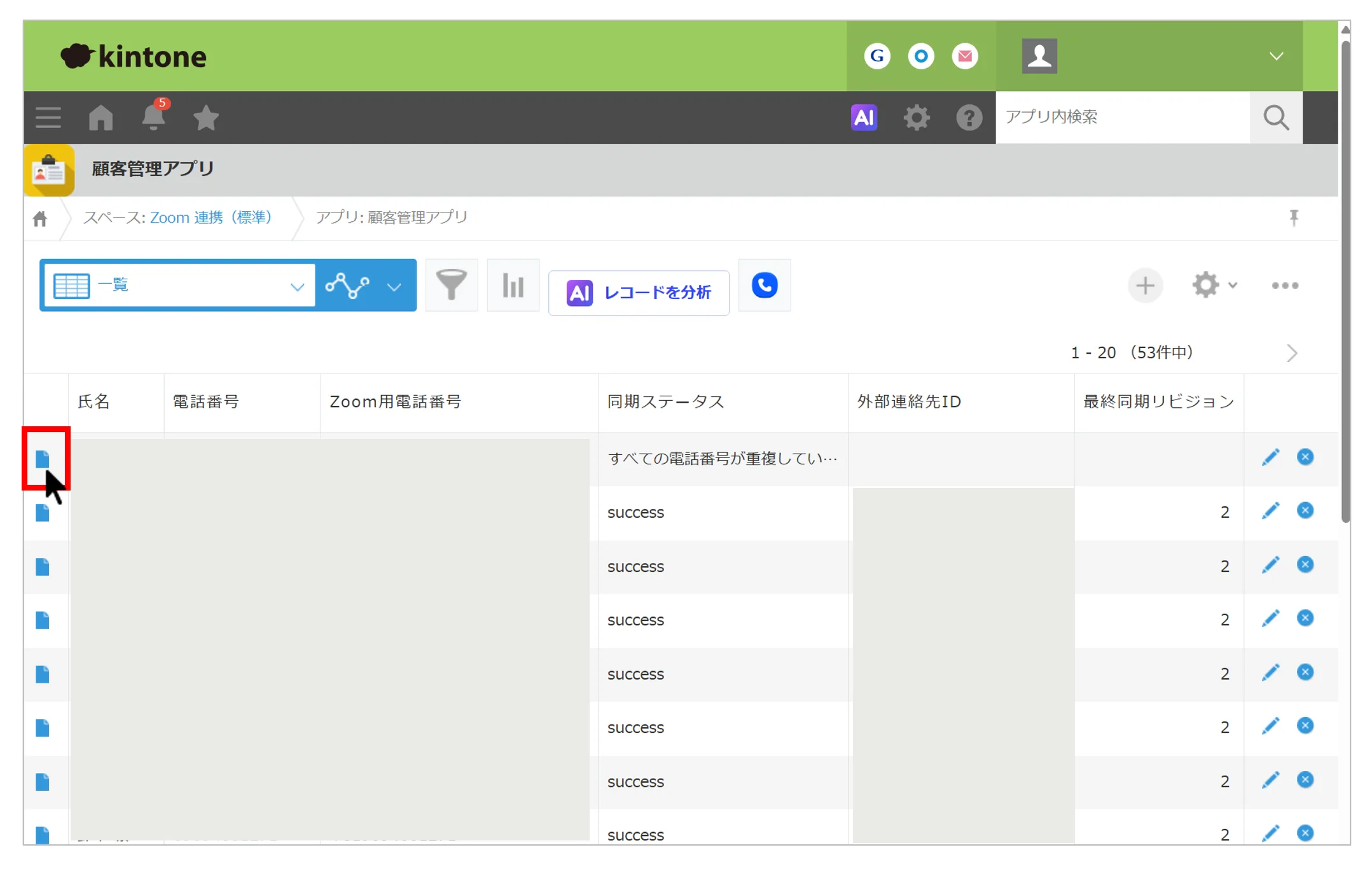Click the breadcrumb home icon
The height and width of the screenshot is (871, 1372).
[x=40, y=218]
